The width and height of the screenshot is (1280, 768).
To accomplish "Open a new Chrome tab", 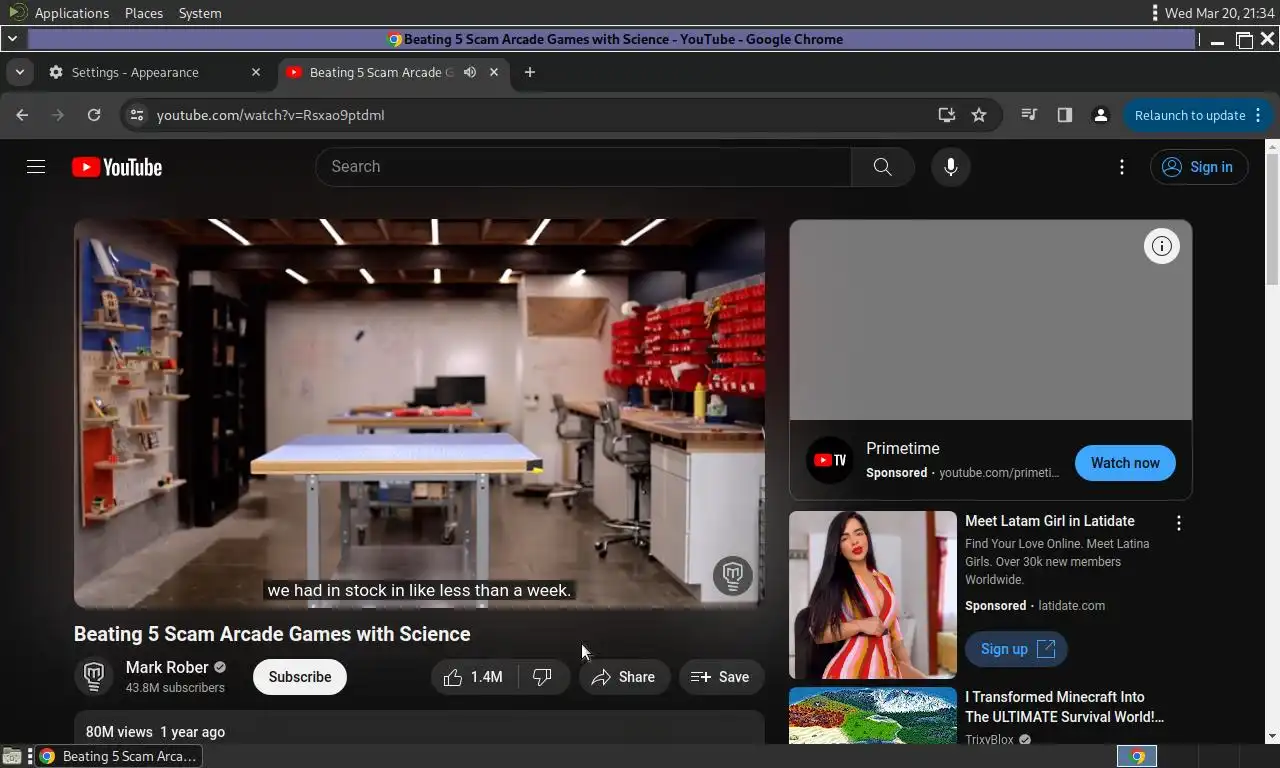I will coord(530,72).
